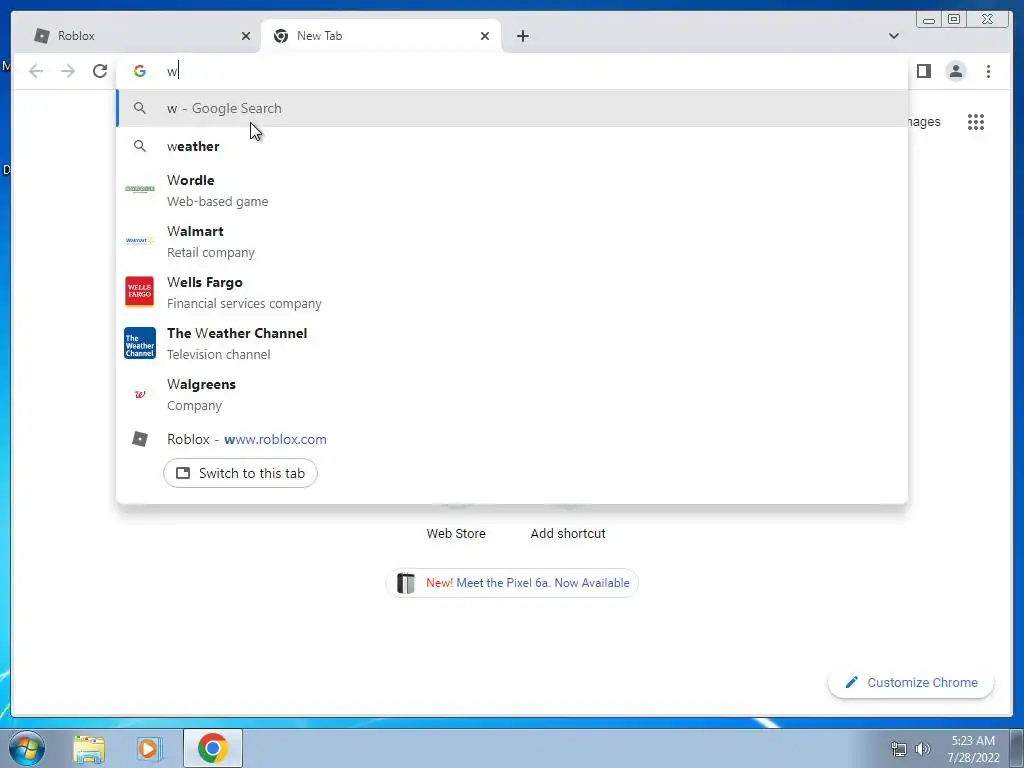Expand the tab search chevron
The height and width of the screenshot is (768, 1024).
point(894,36)
